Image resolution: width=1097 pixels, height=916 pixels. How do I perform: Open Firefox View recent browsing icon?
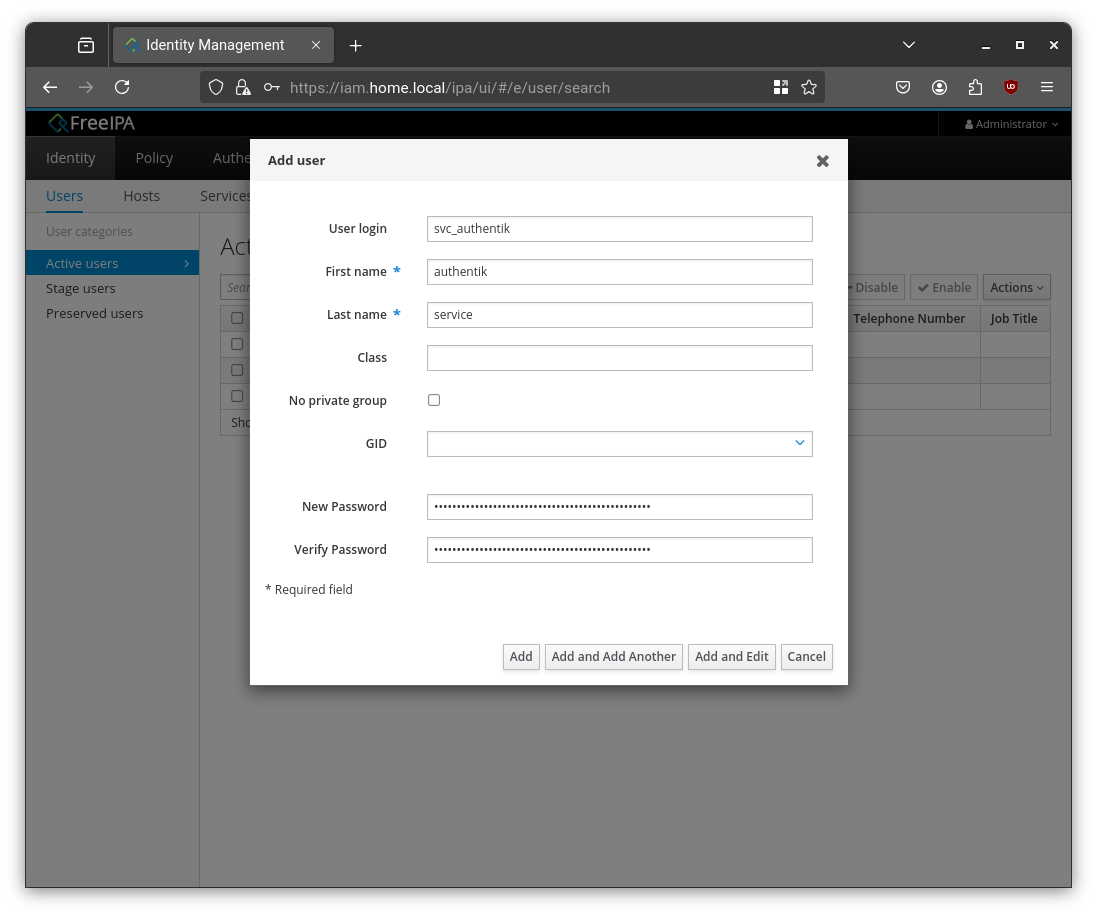pos(85,45)
